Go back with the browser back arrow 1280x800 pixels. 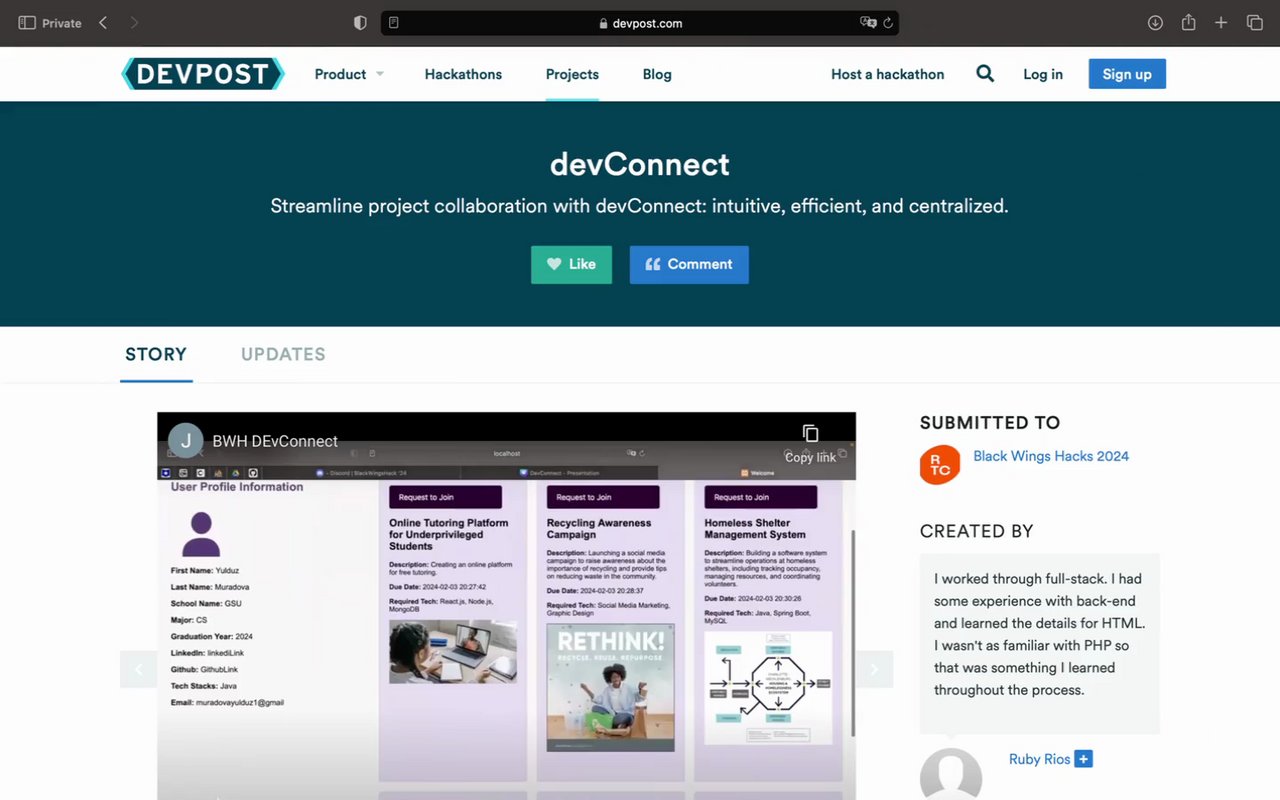[x=103, y=22]
